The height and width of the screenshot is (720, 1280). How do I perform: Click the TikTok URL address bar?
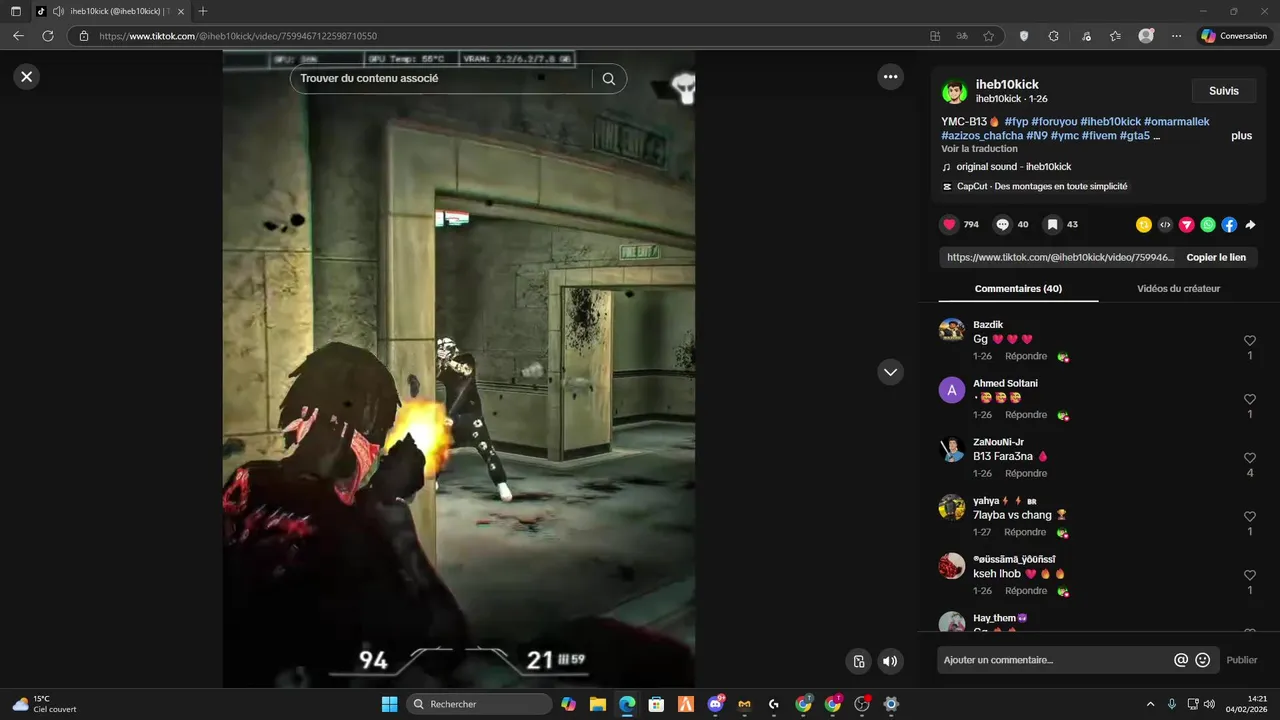pyautogui.click(x=500, y=36)
